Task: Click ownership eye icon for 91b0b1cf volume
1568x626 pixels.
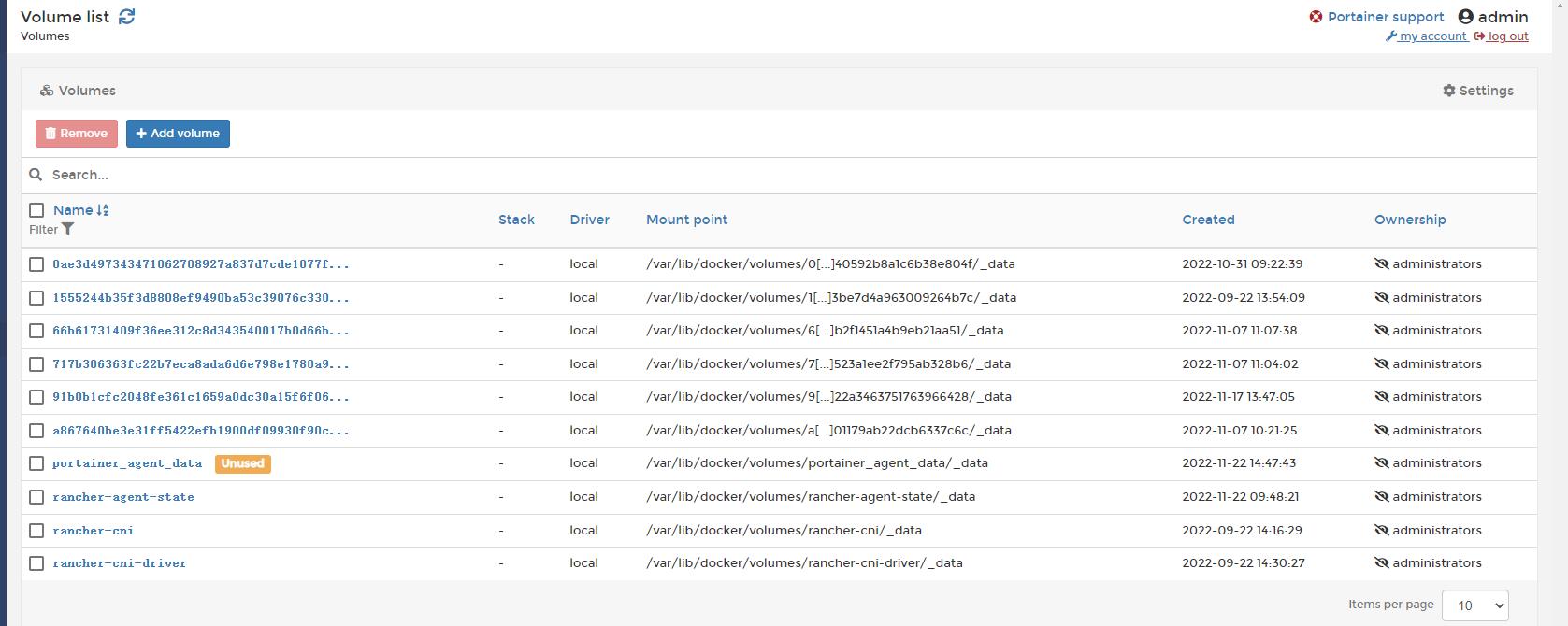Action: click(x=1381, y=397)
